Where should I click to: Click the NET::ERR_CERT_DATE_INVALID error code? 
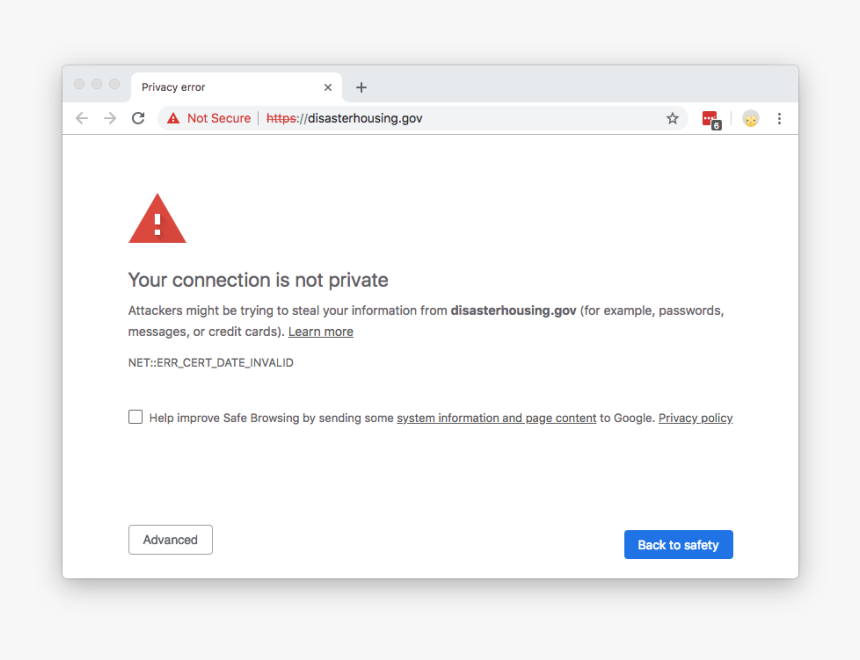pos(211,363)
